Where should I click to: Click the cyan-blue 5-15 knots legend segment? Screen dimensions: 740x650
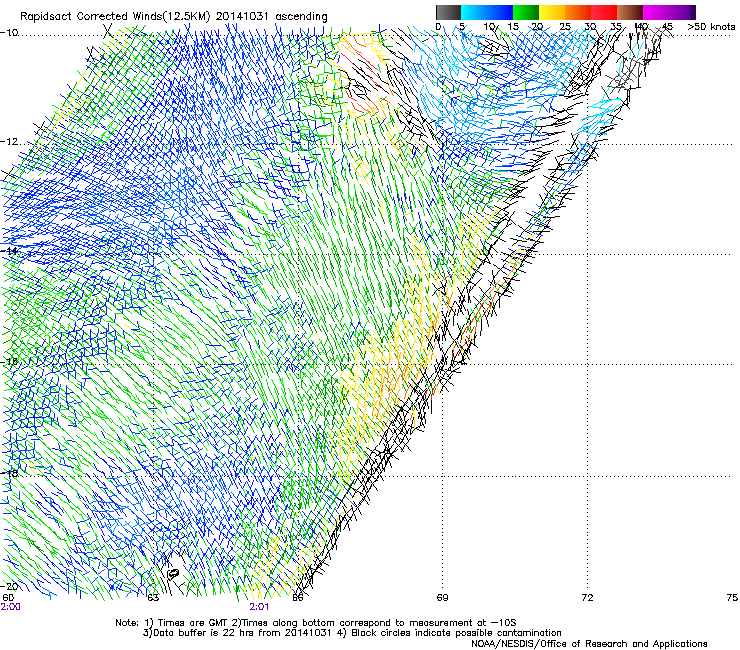coord(487,12)
